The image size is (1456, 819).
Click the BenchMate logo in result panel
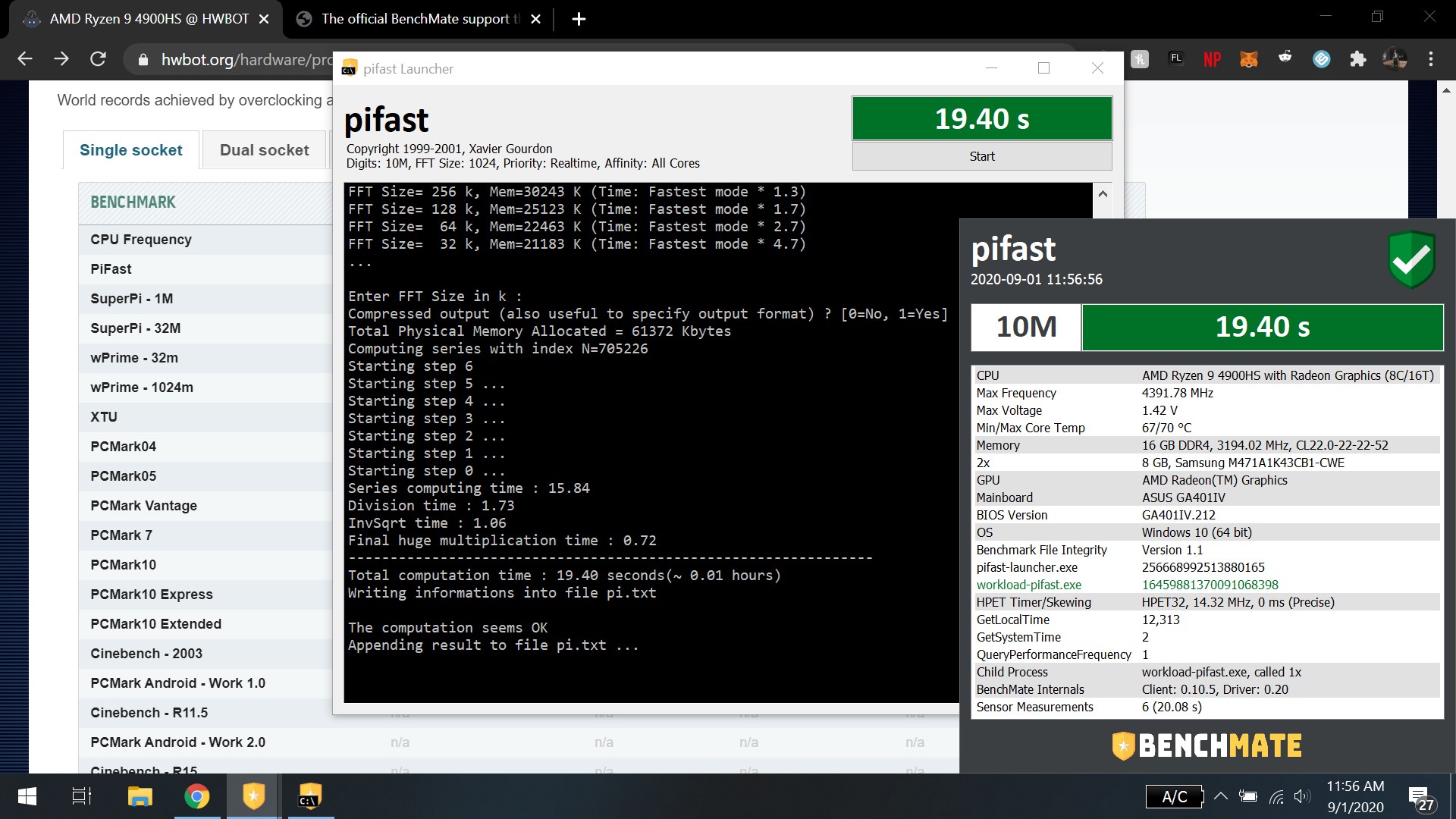pyautogui.click(x=1207, y=746)
